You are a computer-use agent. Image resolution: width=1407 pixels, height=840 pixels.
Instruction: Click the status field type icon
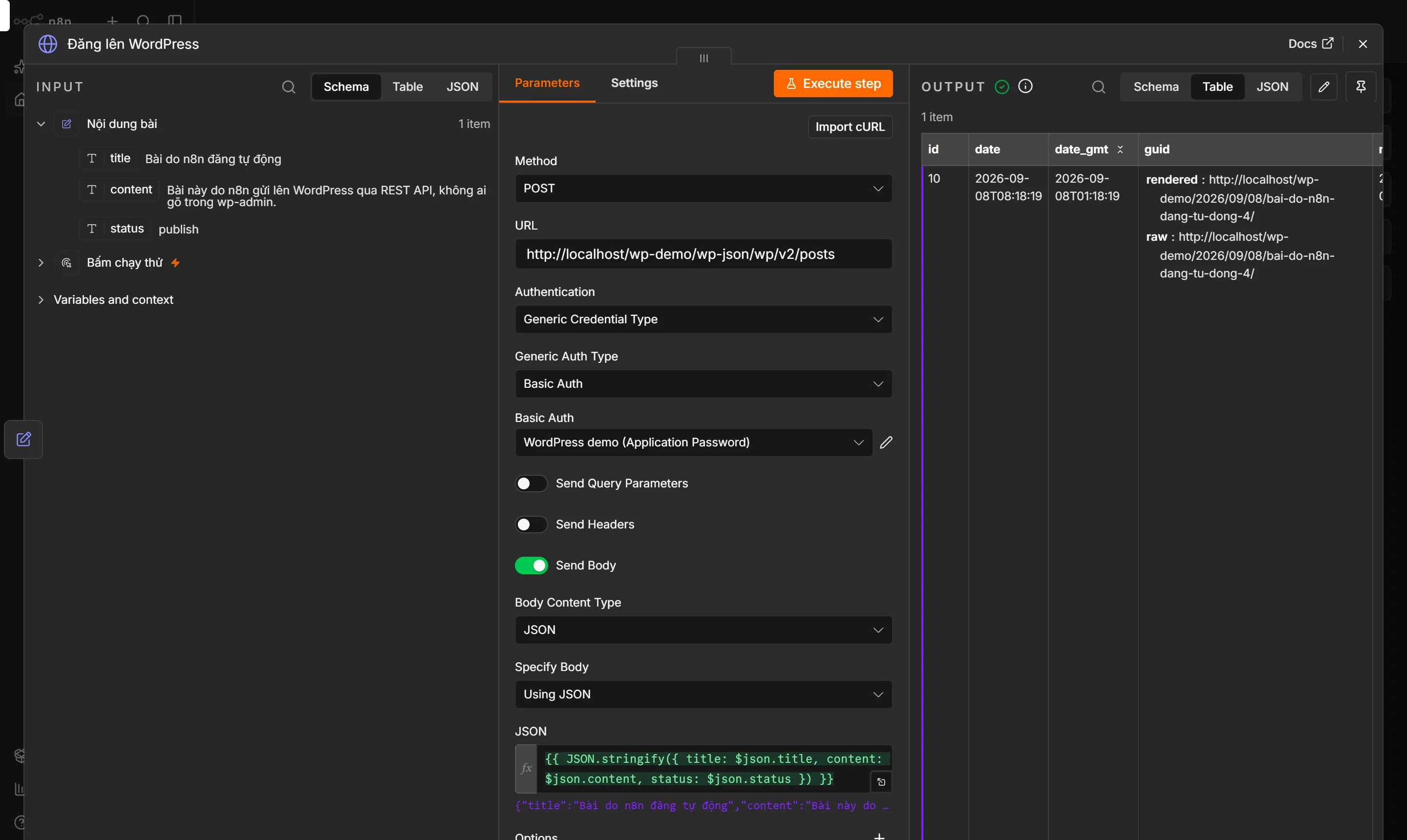click(92, 229)
